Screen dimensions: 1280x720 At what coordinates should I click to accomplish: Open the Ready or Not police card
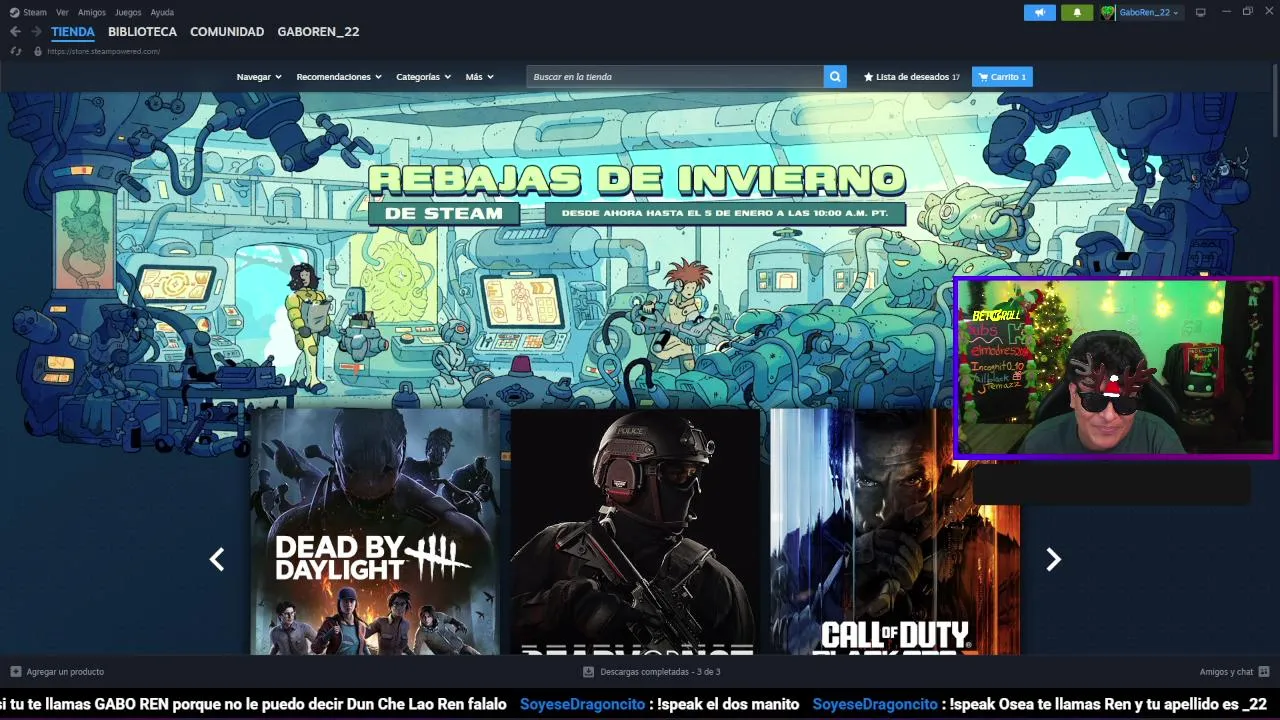tap(635, 532)
